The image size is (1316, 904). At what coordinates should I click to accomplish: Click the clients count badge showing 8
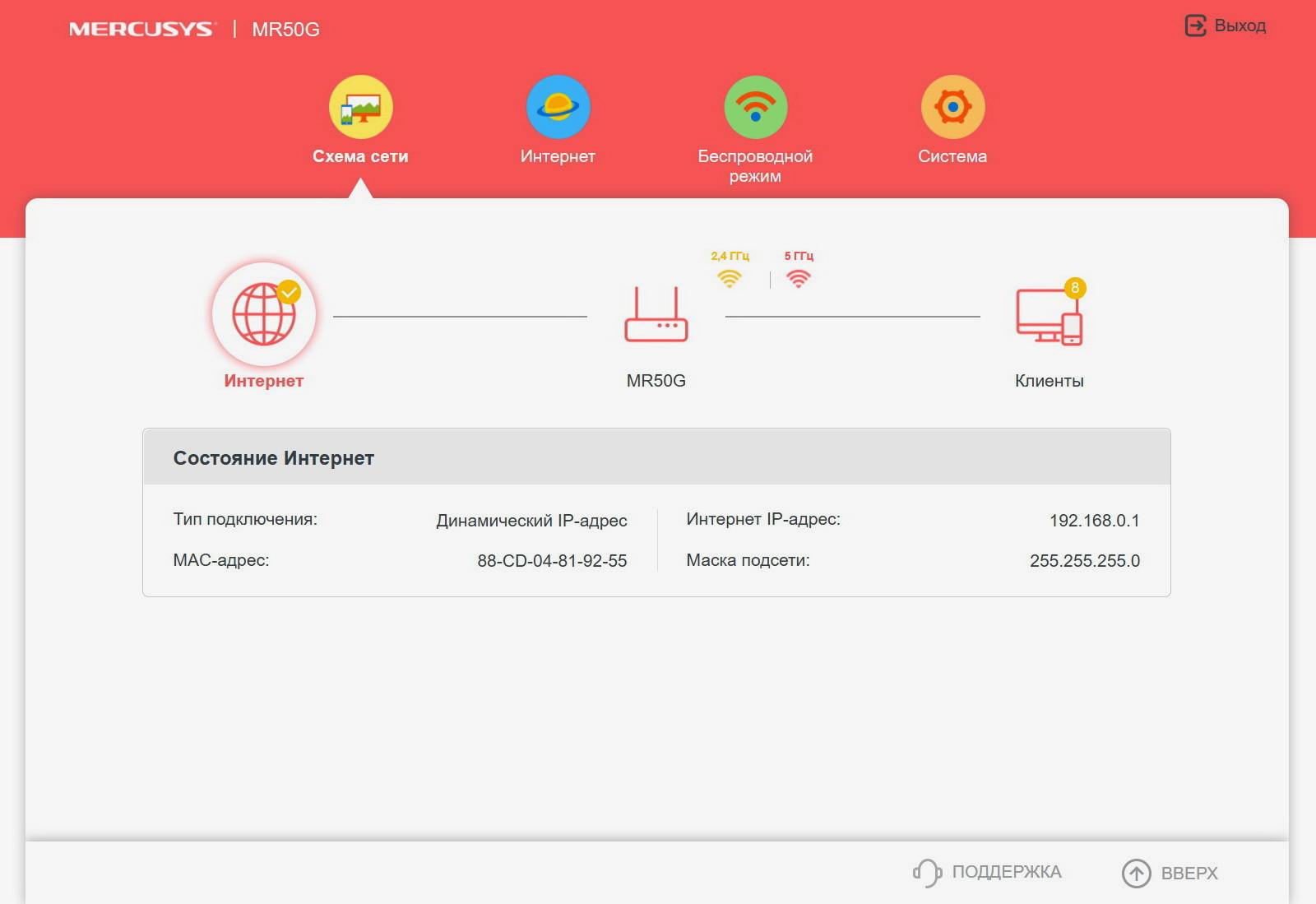pos(1074,288)
